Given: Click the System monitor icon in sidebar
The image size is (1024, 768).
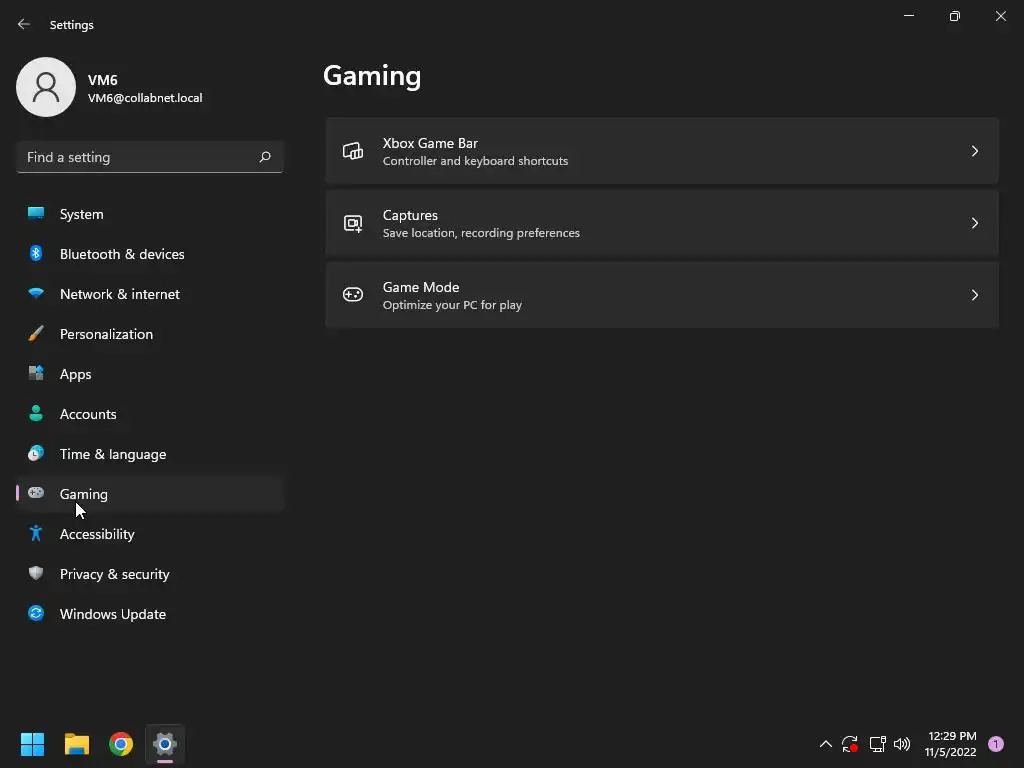Looking at the screenshot, I should [36, 213].
